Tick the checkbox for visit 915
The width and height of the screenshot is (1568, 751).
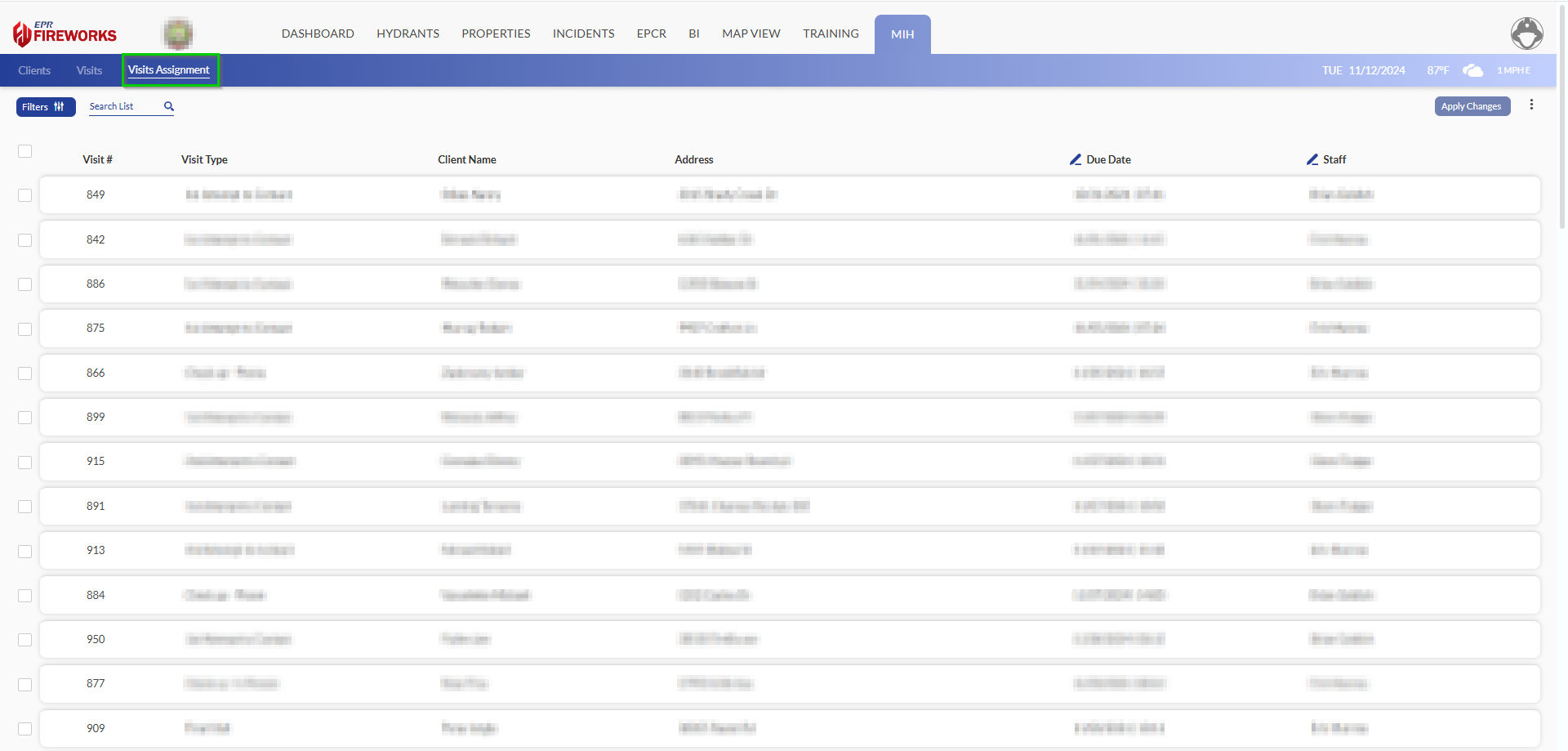coord(25,462)
